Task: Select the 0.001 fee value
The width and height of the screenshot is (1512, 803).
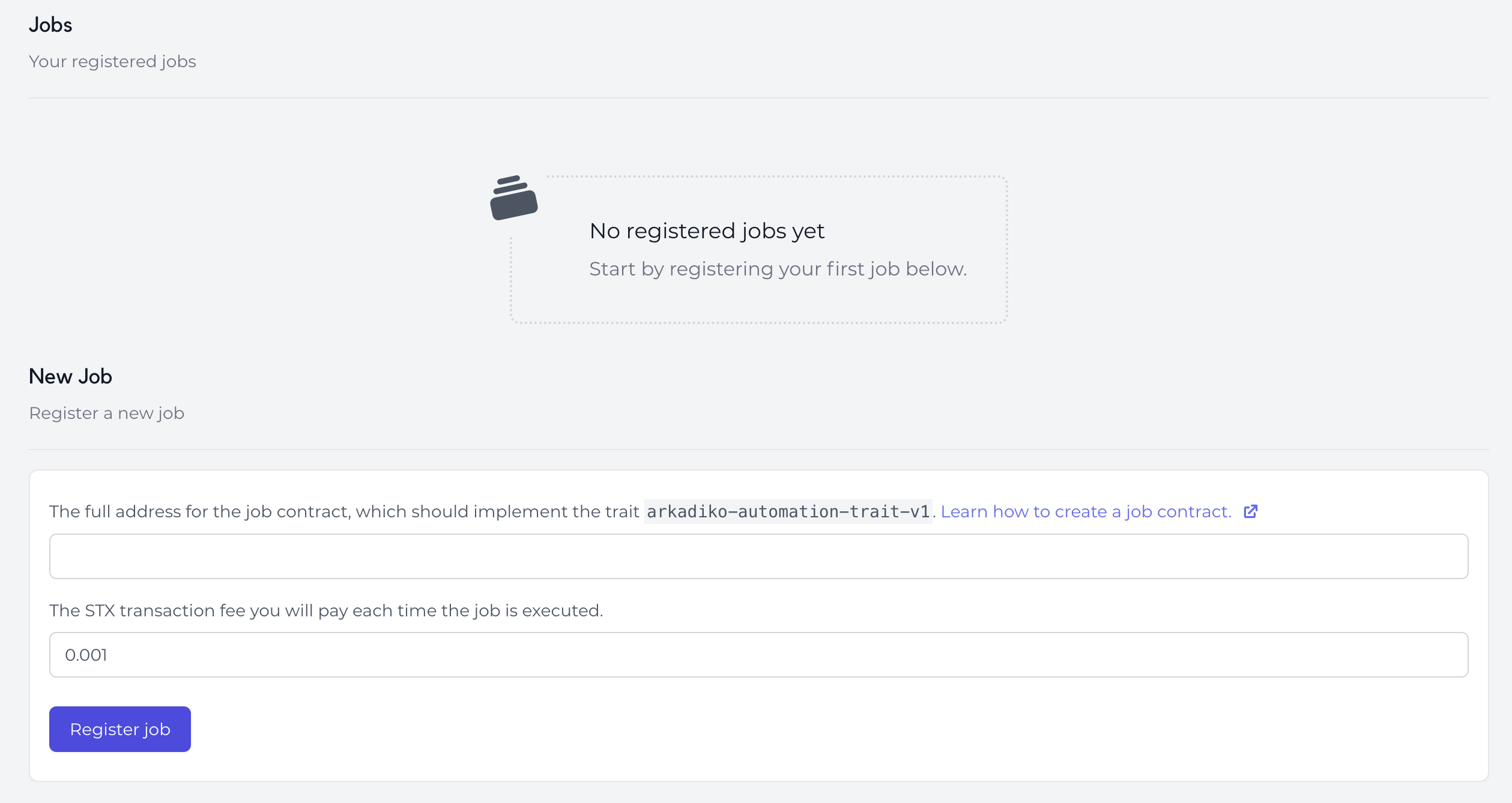Action: tap(86, 655)
